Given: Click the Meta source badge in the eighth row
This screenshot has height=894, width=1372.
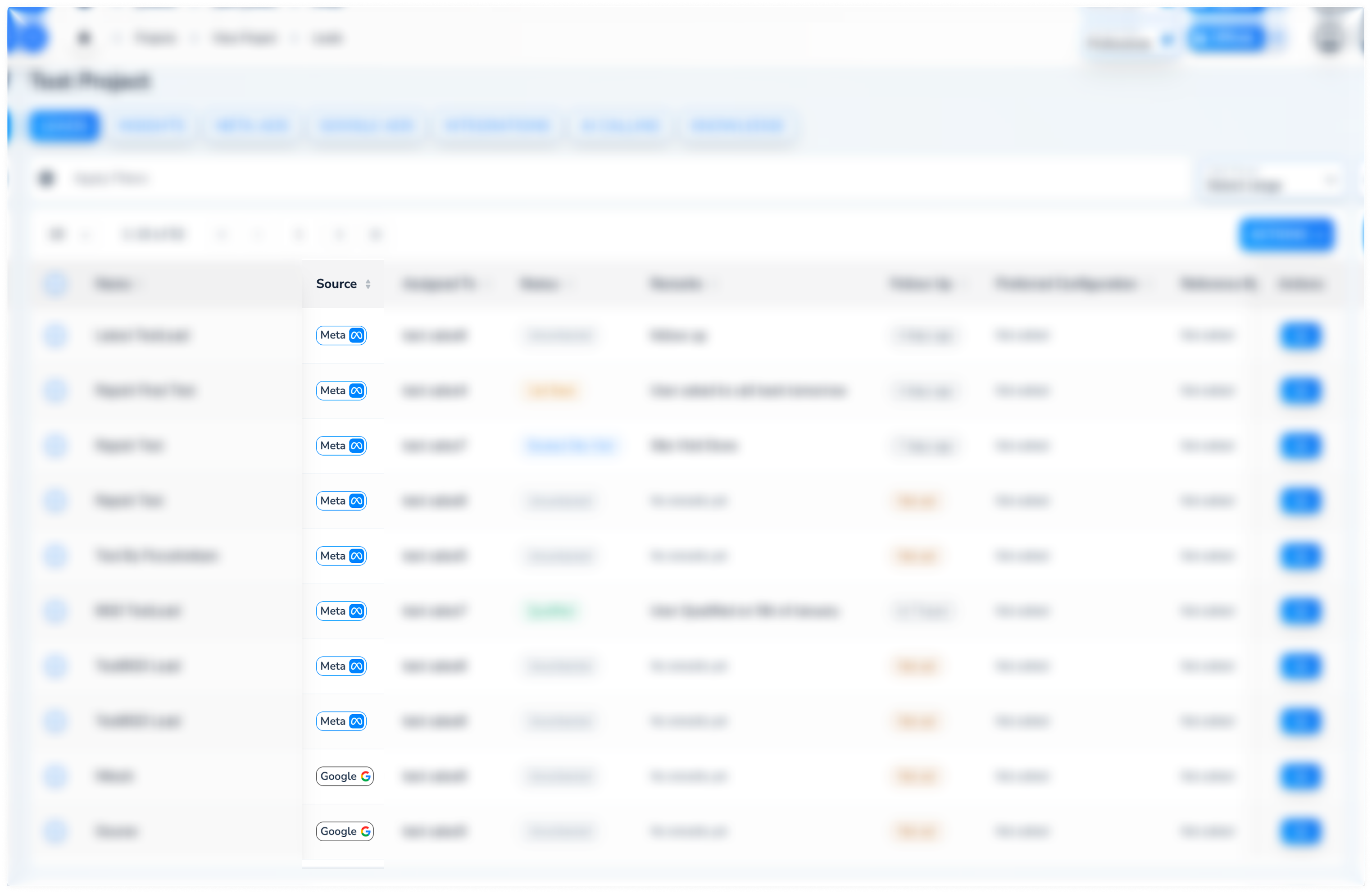Looking at the screenshot, I should (341, 721).
